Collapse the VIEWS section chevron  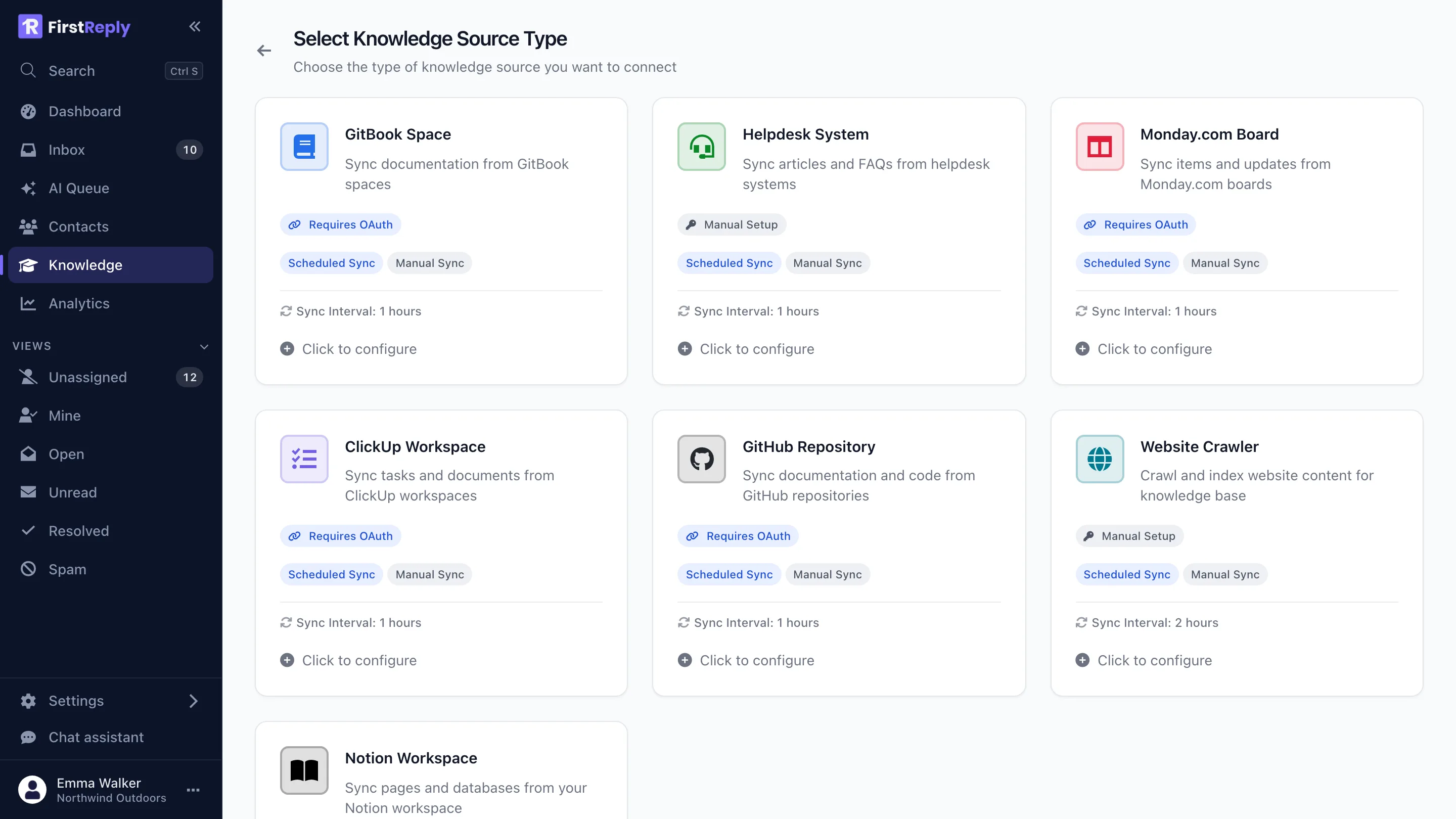click(x=204, y=346)
